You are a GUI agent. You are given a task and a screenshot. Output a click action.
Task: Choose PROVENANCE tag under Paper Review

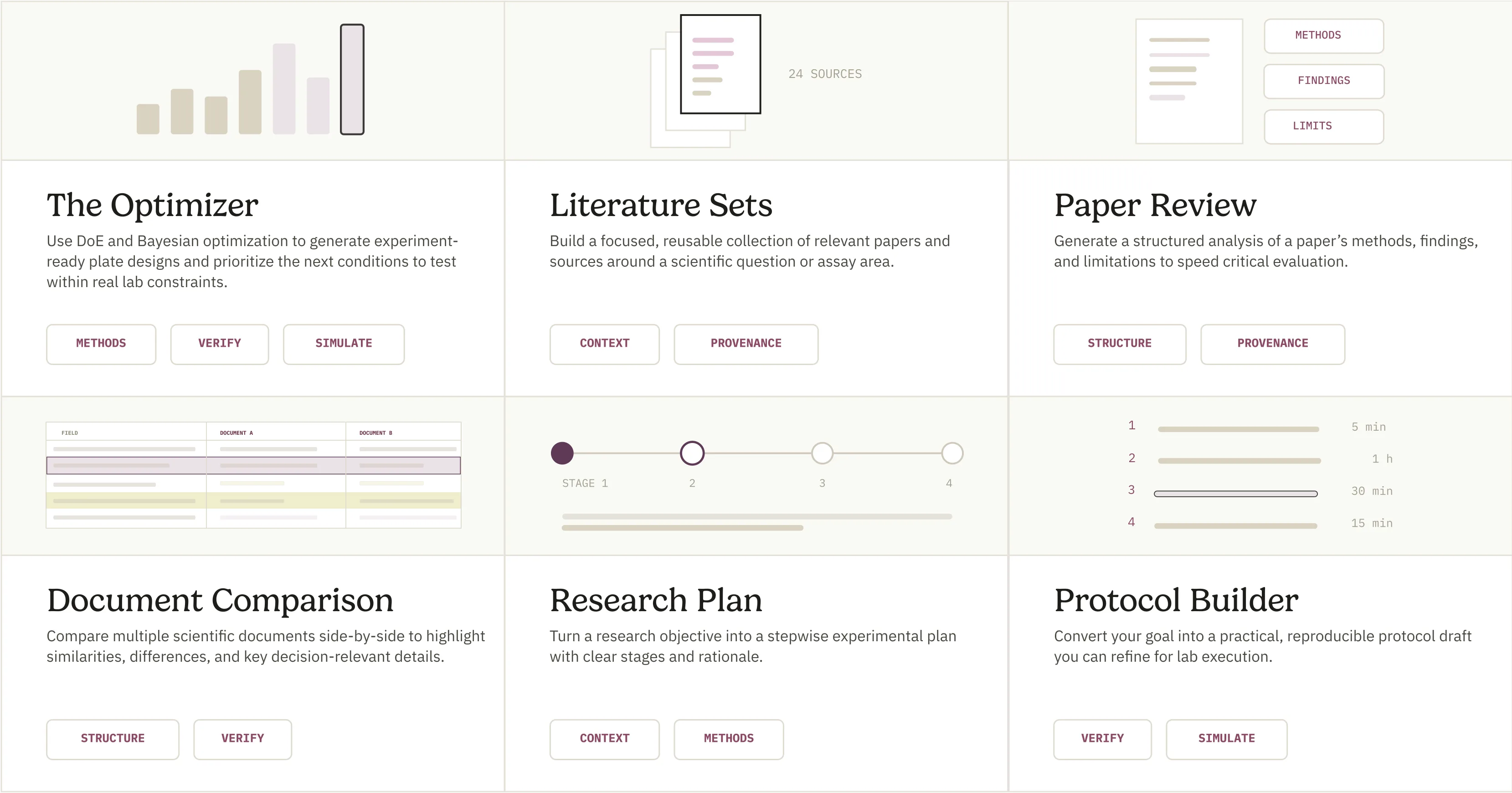point(1272,344)
